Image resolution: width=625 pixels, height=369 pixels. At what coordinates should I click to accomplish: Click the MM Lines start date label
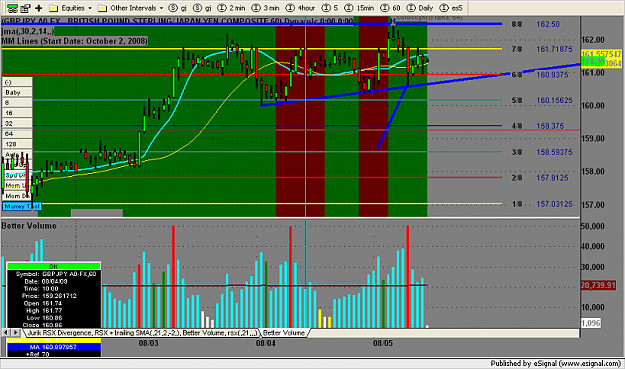click(75, 41)
